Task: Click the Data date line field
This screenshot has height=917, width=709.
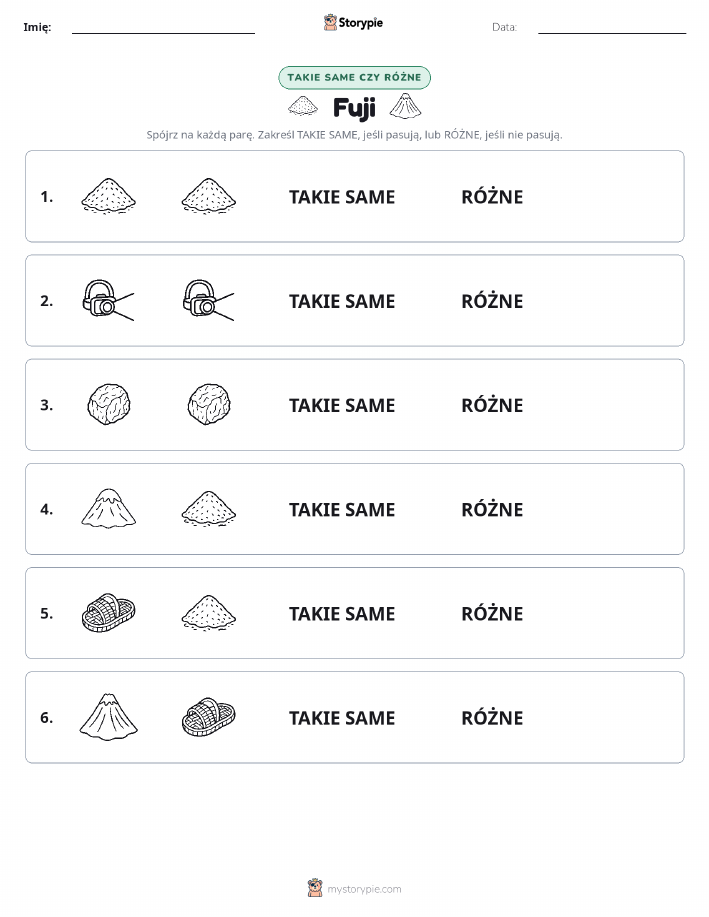Action: pyautogui.click(x=612, y=27)
